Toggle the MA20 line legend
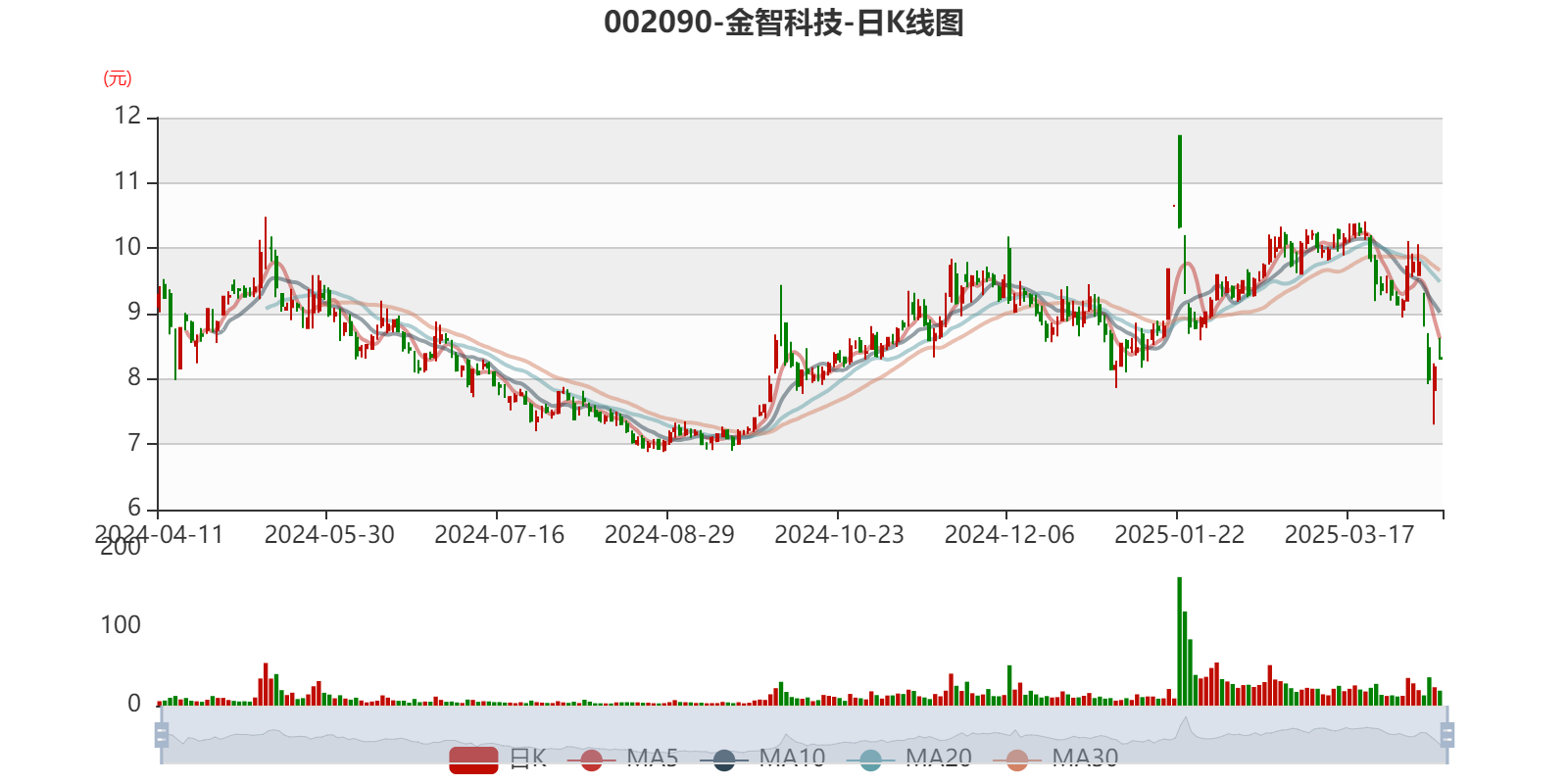 click(x=909, y=759)
